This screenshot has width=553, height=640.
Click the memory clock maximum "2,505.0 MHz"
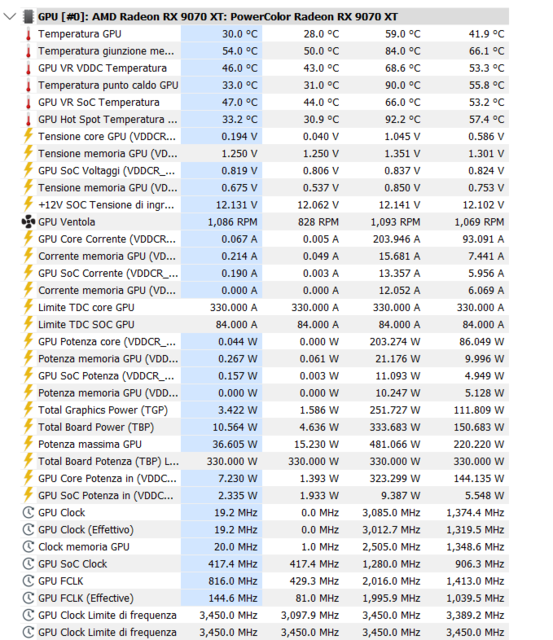pyautogui.click(x=391, y=547)
